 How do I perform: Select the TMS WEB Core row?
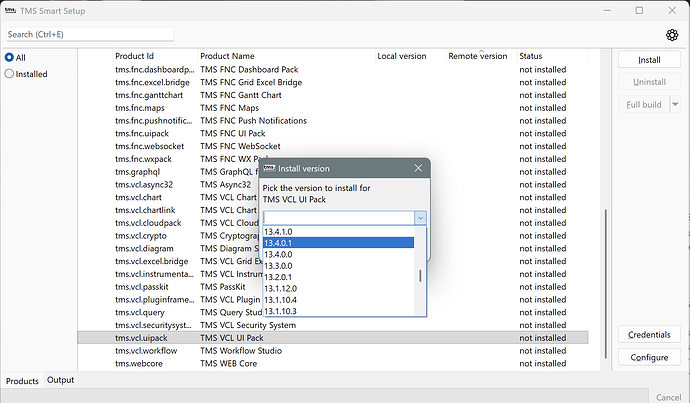(x=333, y=363)
